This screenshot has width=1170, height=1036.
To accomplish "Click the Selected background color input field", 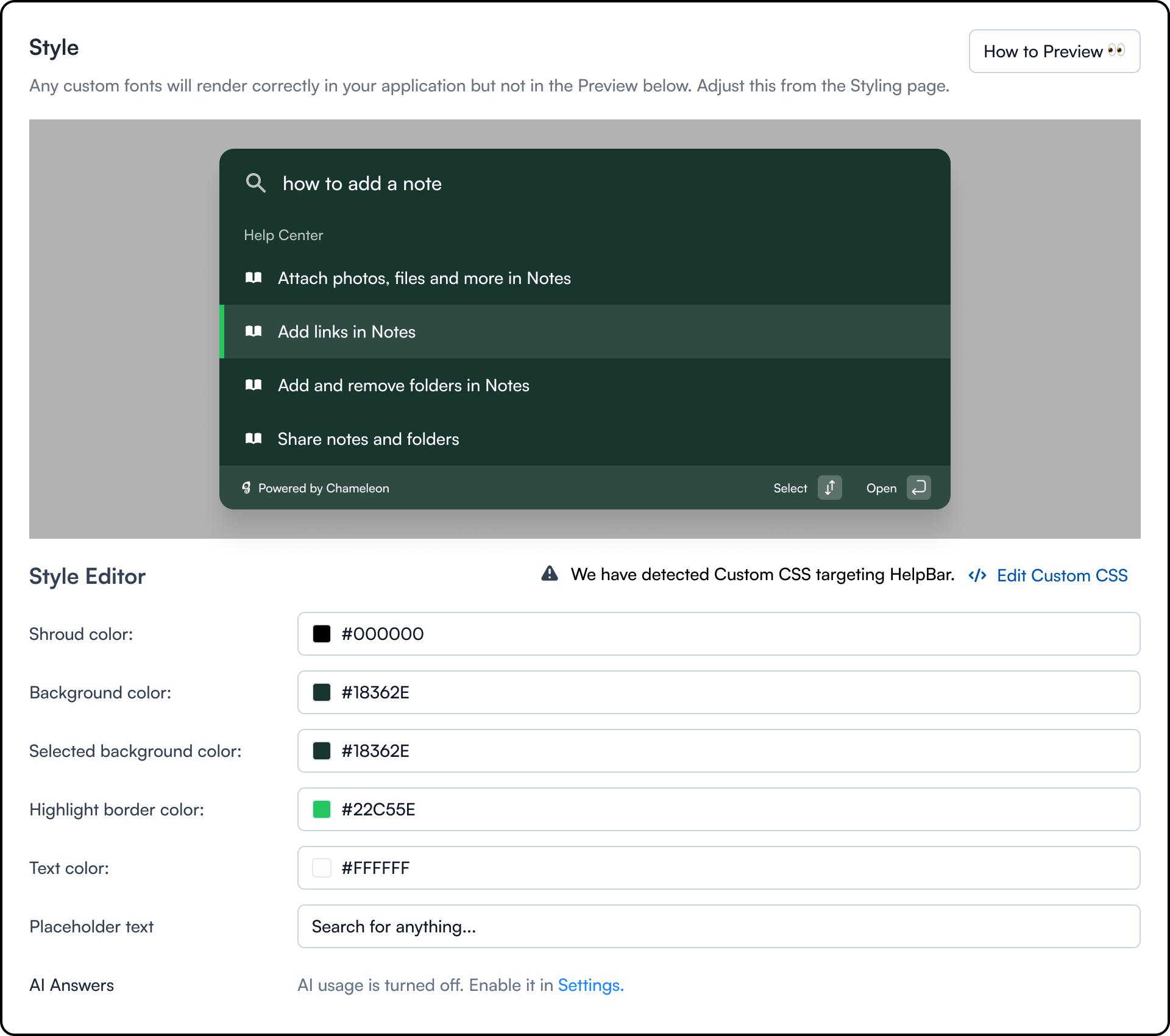I will tap(719, 751).
